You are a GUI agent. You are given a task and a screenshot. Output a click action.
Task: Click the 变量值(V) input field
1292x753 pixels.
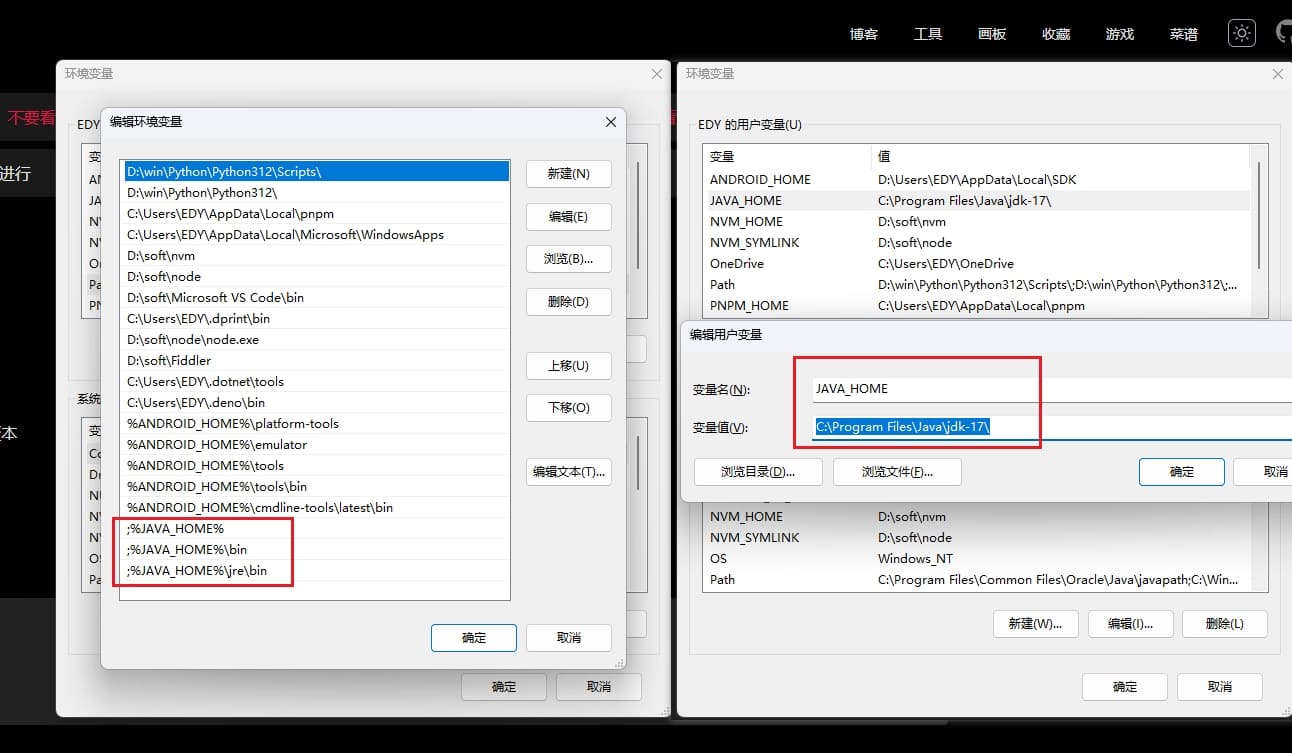tap(1051, 426)
